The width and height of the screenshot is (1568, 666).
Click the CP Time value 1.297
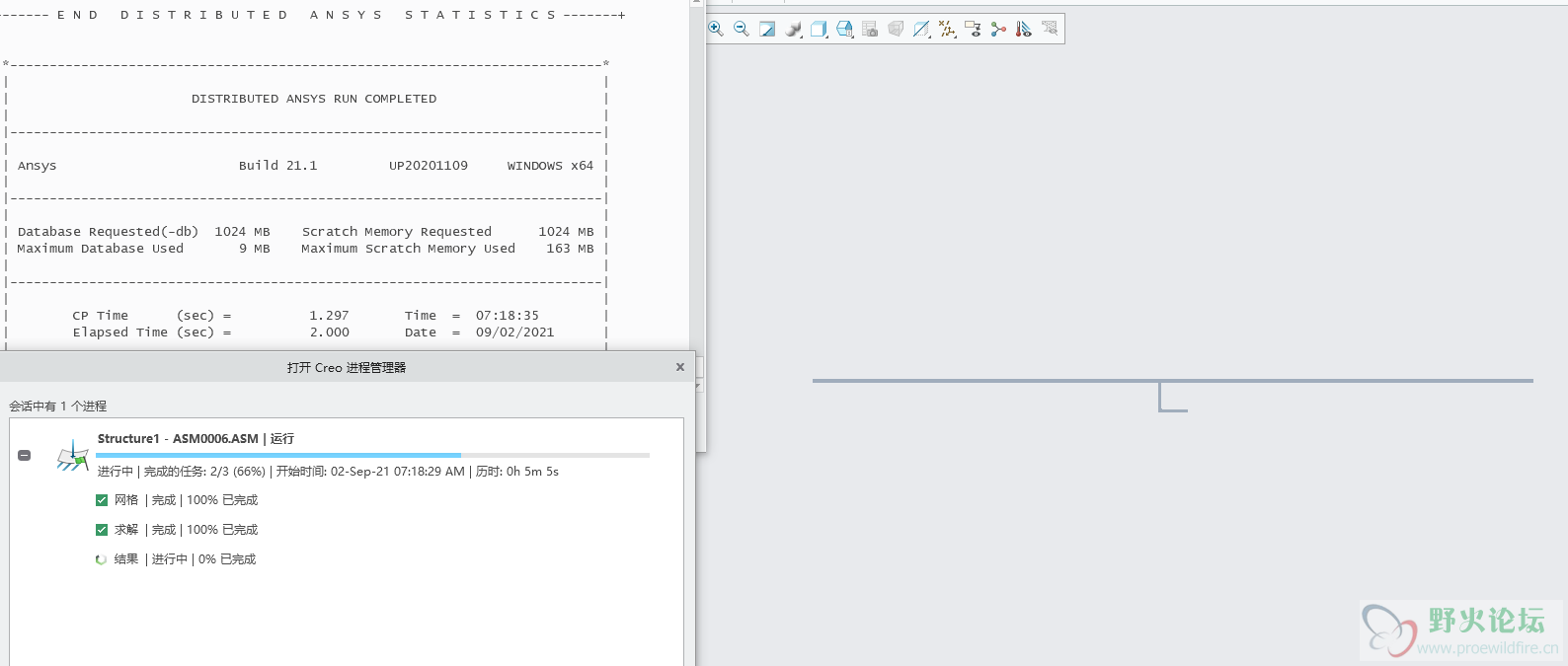[329, 316]
